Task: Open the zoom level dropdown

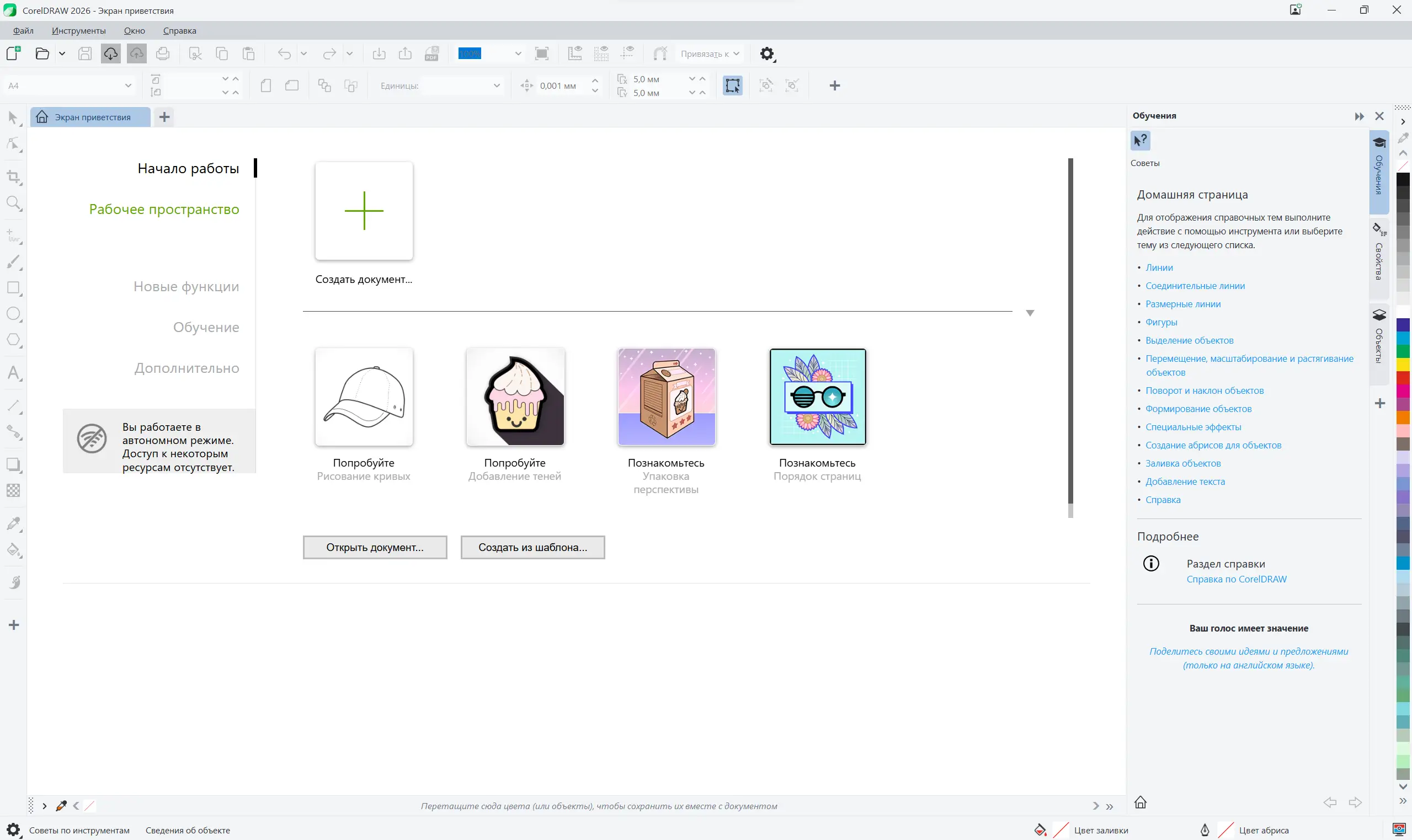Action: [x=518, y=53]
